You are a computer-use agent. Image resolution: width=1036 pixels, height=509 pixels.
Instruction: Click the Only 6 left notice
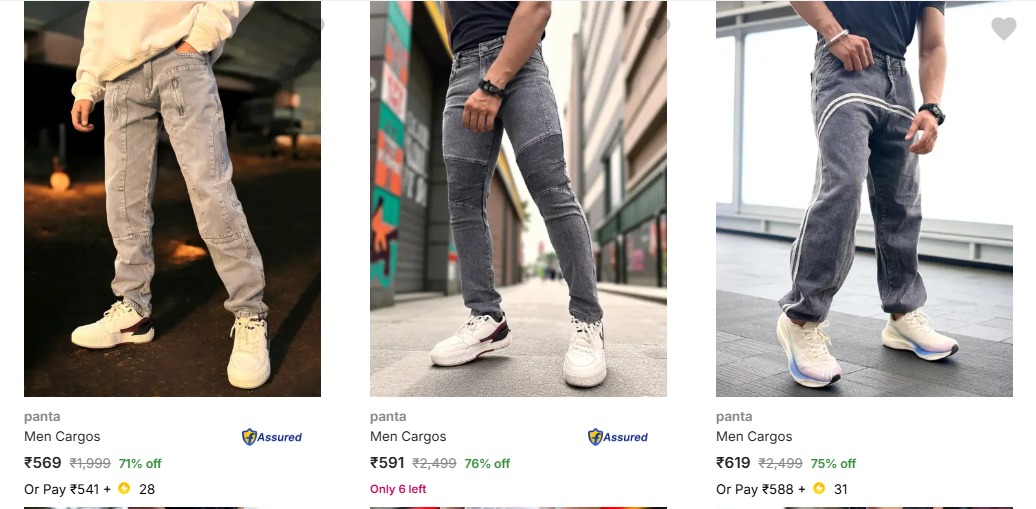pyautogui.click(x=398, y=489)
